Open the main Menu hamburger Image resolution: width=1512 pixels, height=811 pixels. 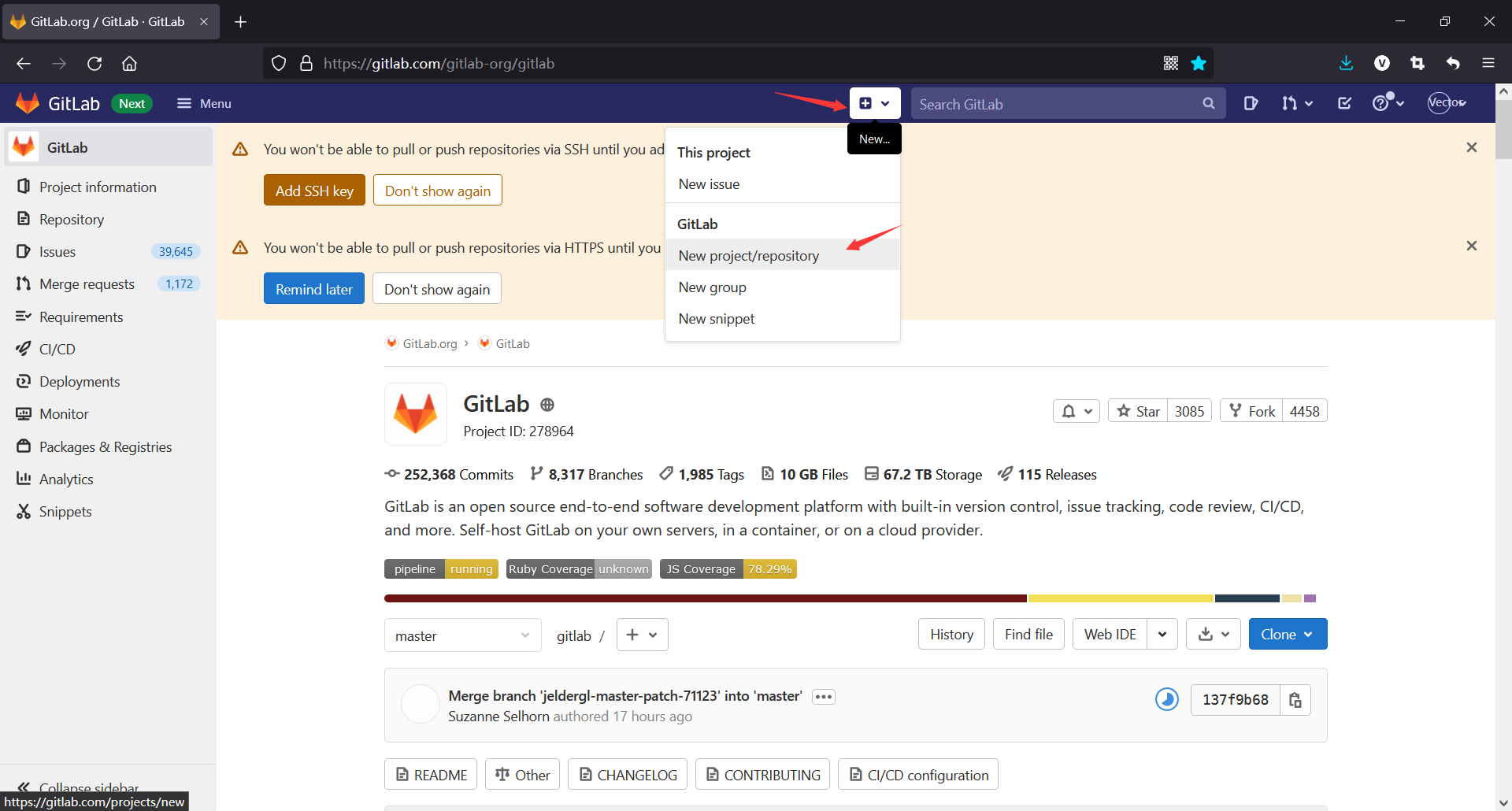tap(204, 103)
